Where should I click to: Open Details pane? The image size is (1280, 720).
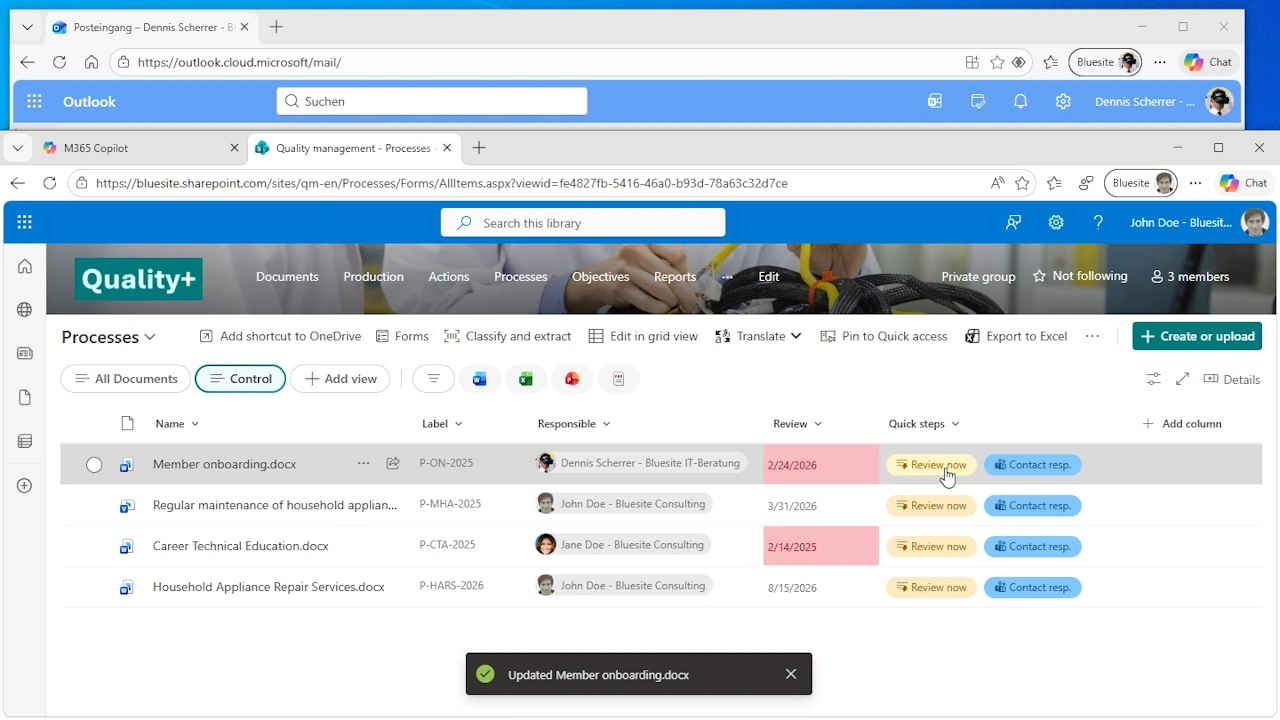(1232, 379)
